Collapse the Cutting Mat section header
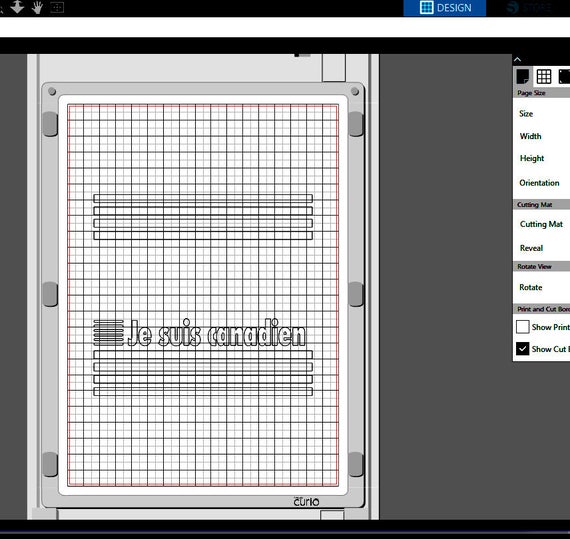Image resolution: width=570 pixels, height=539 pixels. coord(541,205)
